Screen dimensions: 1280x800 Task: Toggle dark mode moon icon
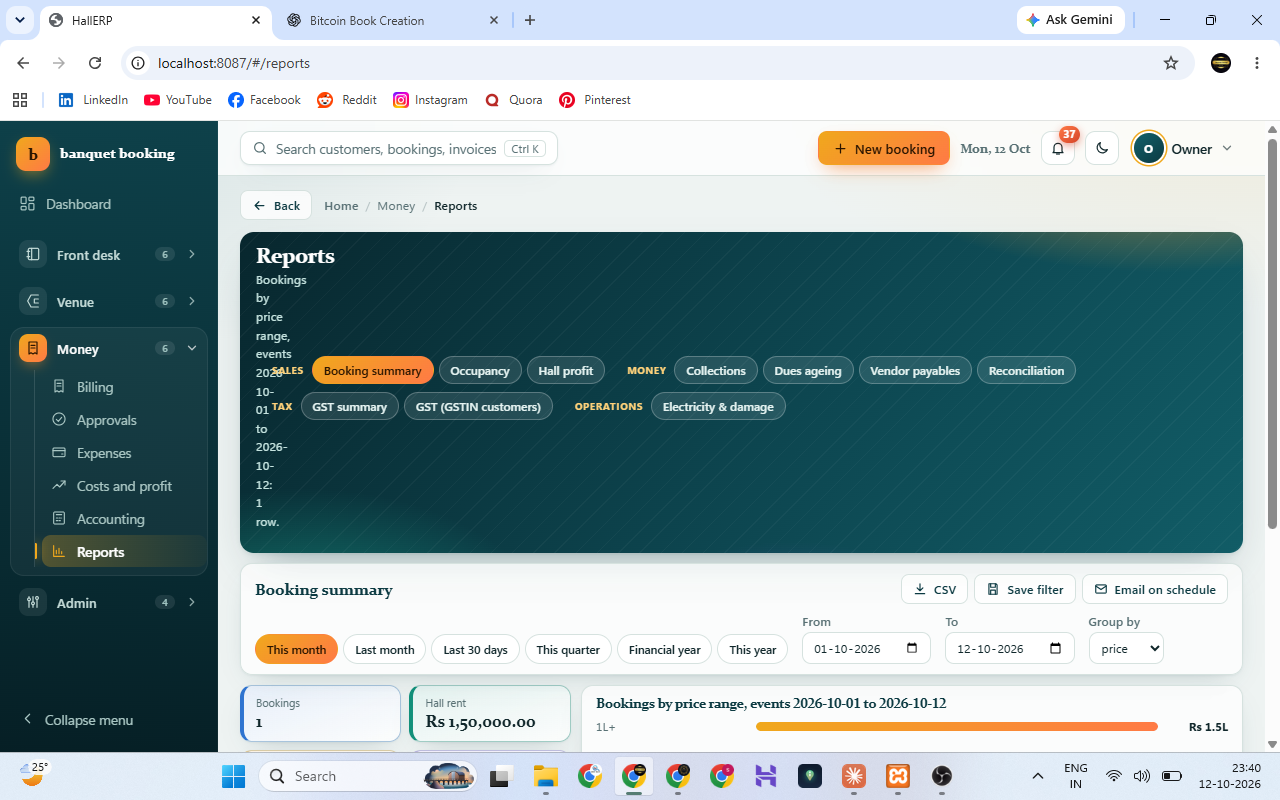click(x=1102, y=149)
